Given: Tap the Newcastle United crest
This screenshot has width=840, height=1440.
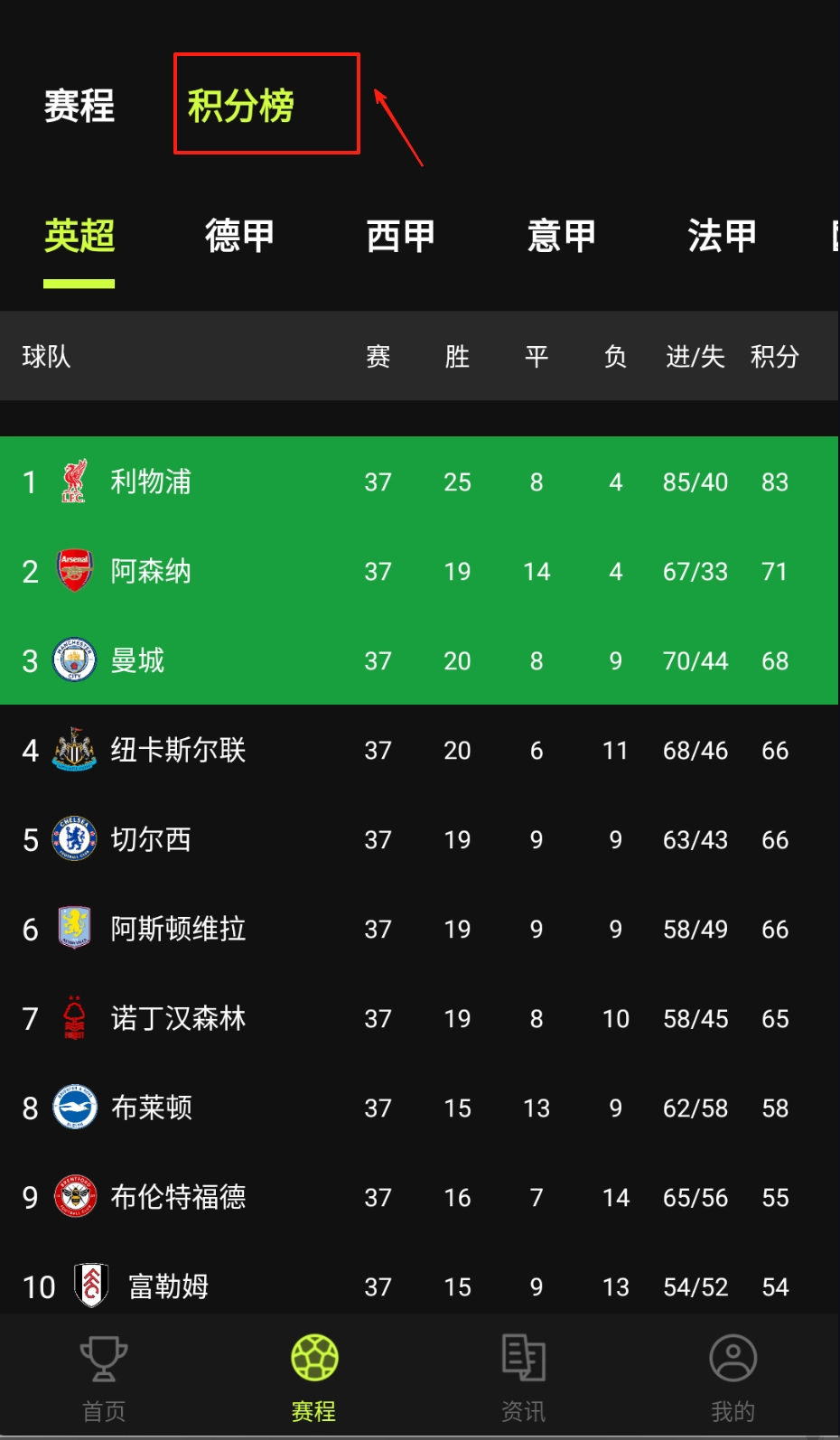Looking at the screenshot, I should click(x=74, y=750).
